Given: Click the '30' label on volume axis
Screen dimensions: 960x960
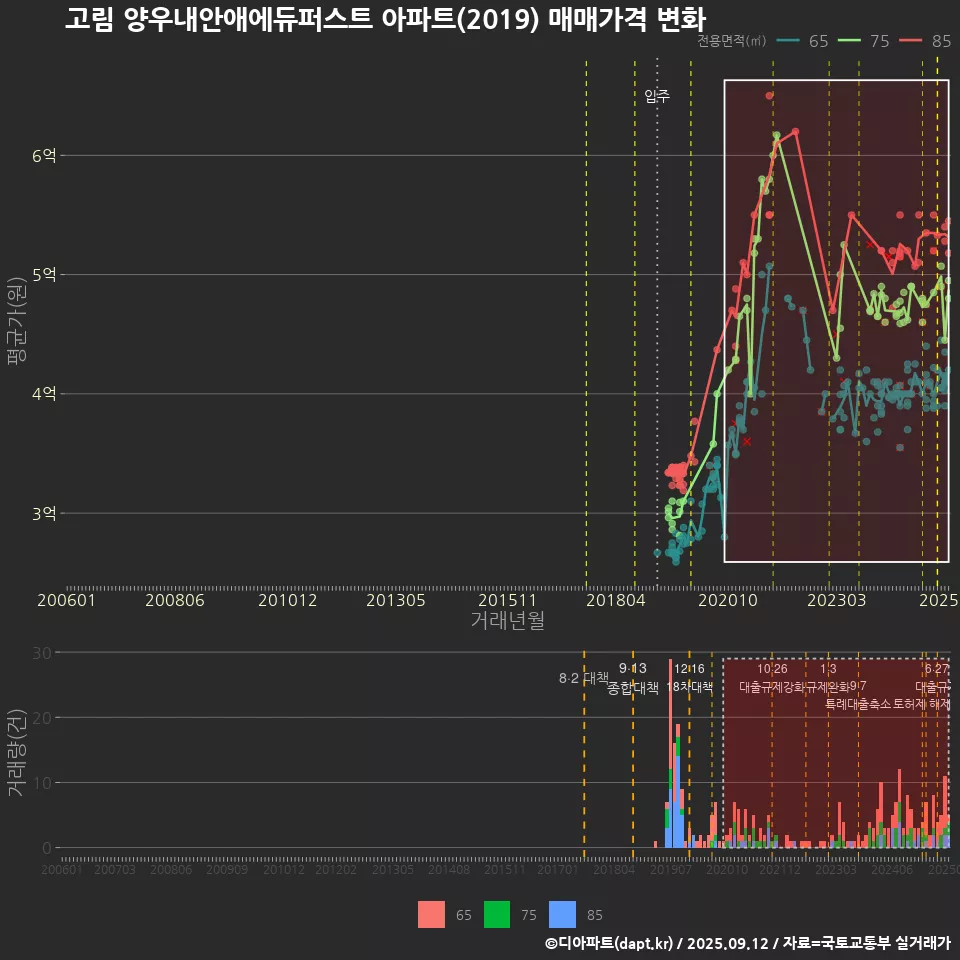Looking at the screenshot, I should [42, 653].
